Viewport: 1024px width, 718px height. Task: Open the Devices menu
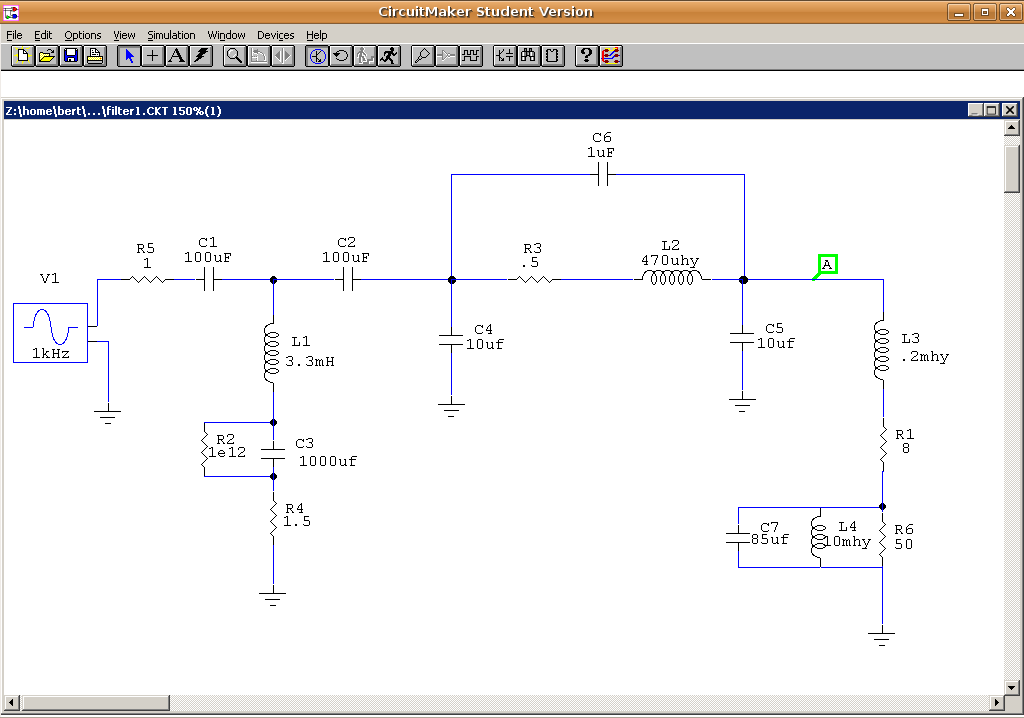(275, 35)
